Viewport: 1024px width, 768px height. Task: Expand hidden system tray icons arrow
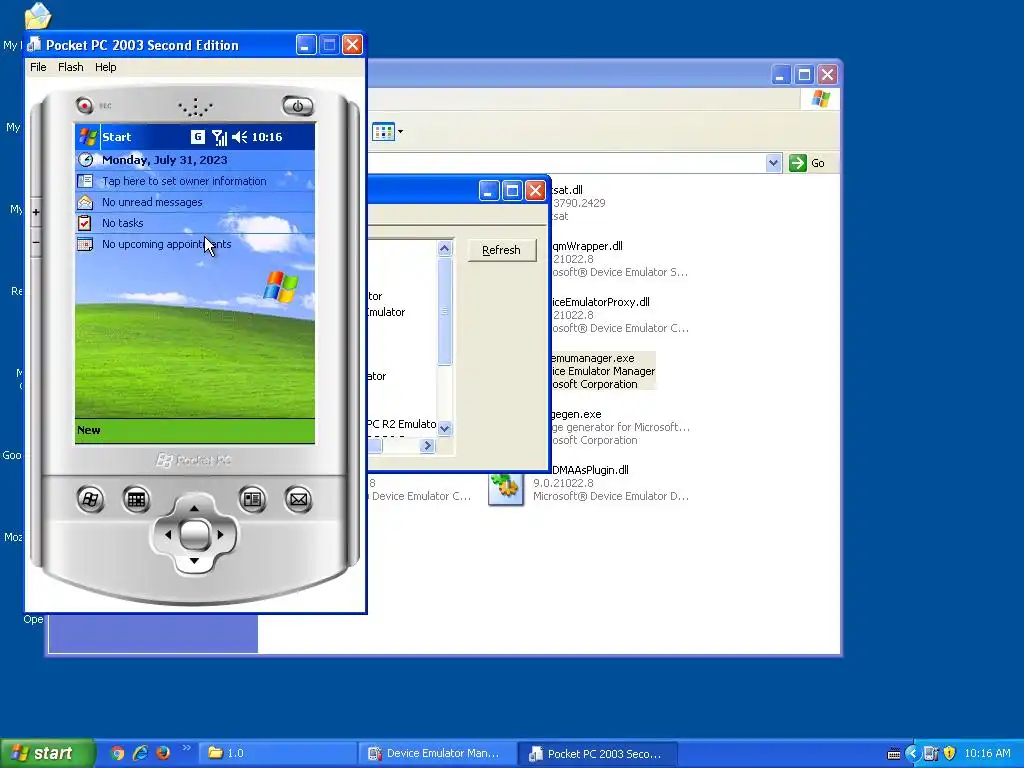[x=912, y=753]
